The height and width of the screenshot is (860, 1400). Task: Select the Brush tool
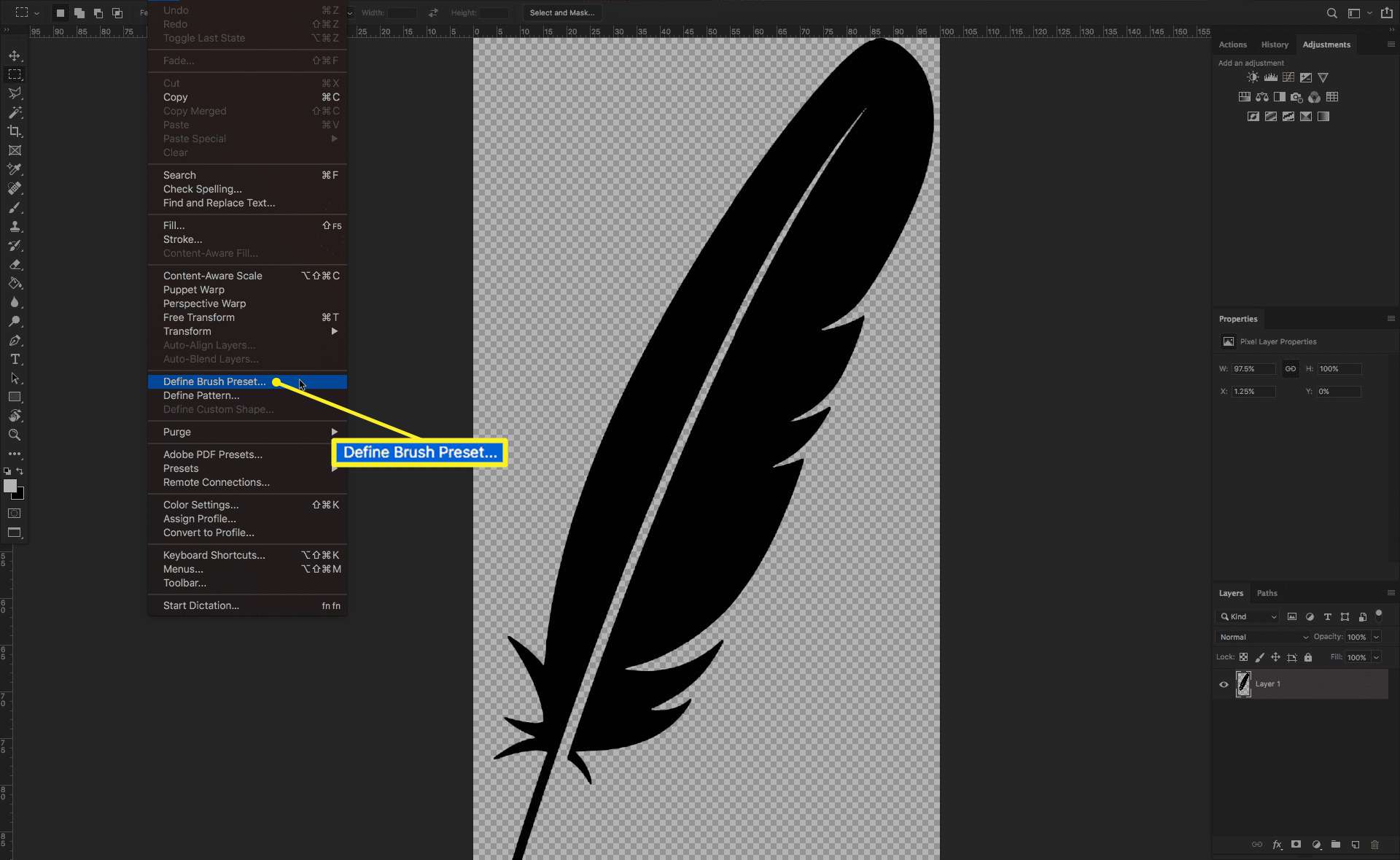click(x=14, y=207)
